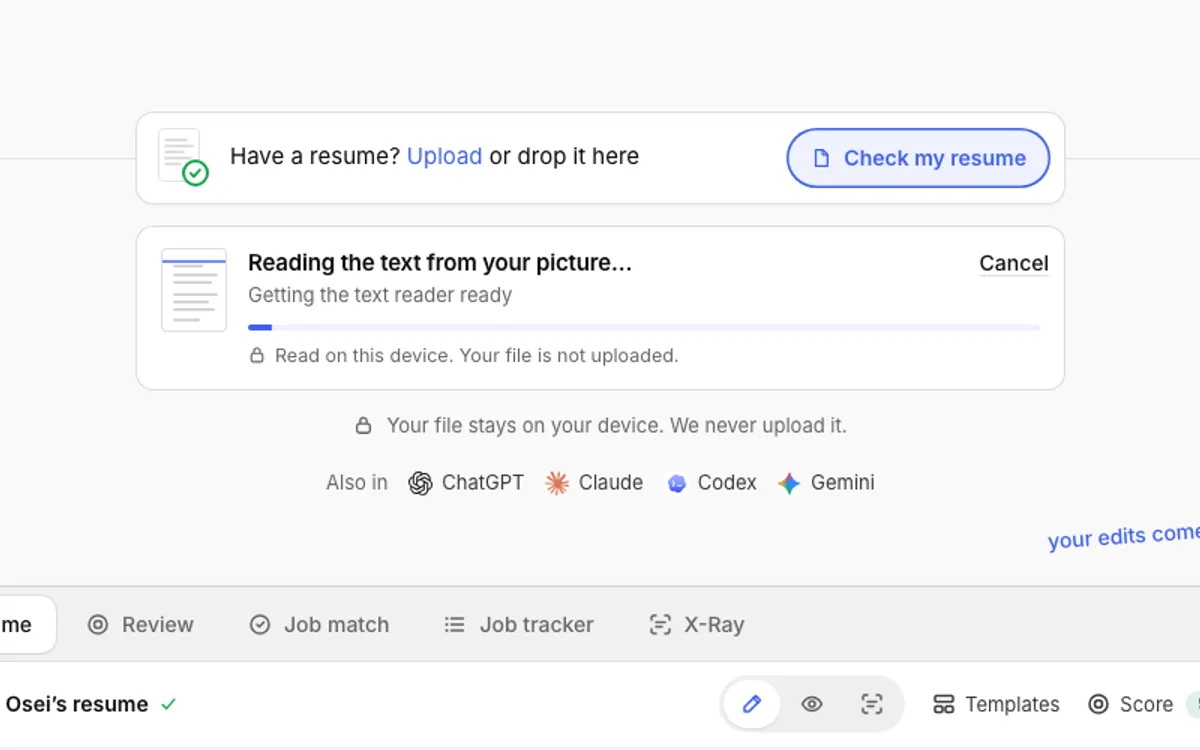Click green saved checkmark beside Osei's resume
Image resolution: width=1200 pixels, height=750 pixels.
[x=168, y=704]
